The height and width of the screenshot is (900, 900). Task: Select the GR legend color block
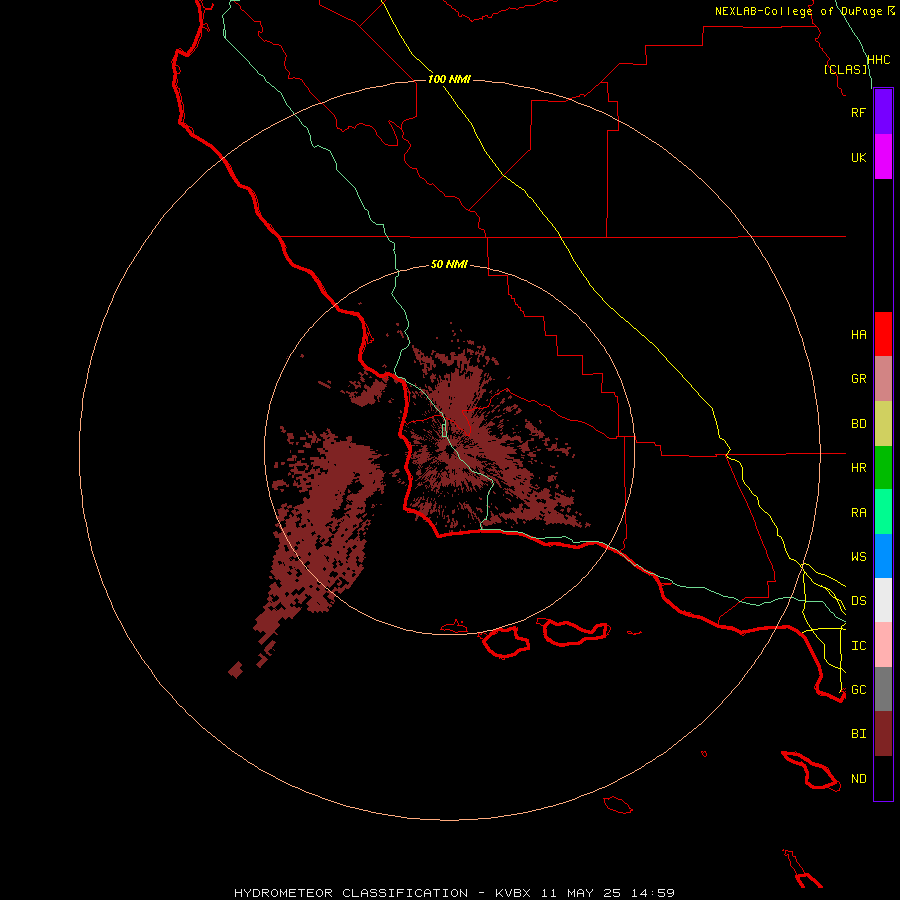click(x=883, y=379)
